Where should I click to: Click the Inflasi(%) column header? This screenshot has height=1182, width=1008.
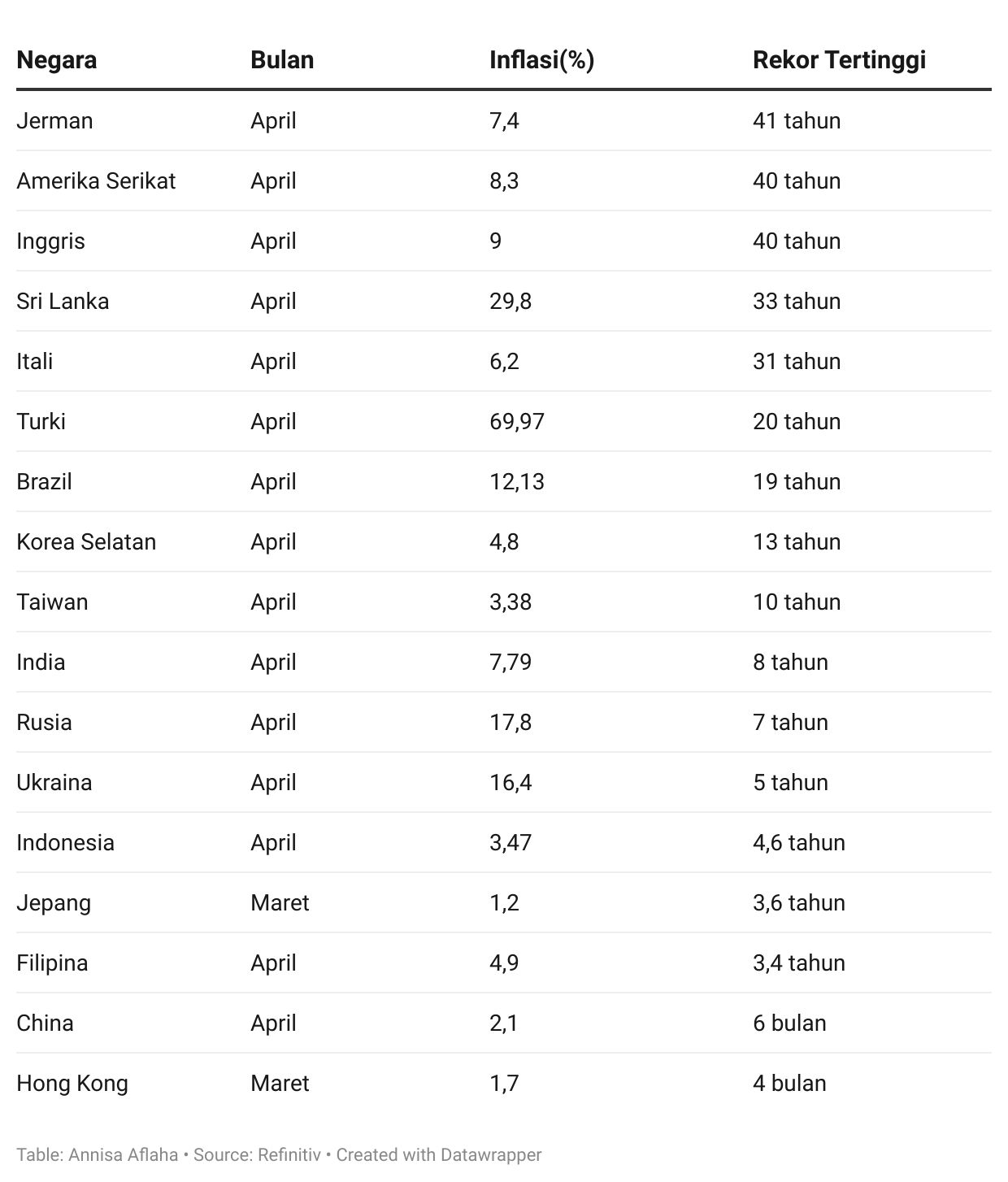pyautogui.click(x=542, y=60)
